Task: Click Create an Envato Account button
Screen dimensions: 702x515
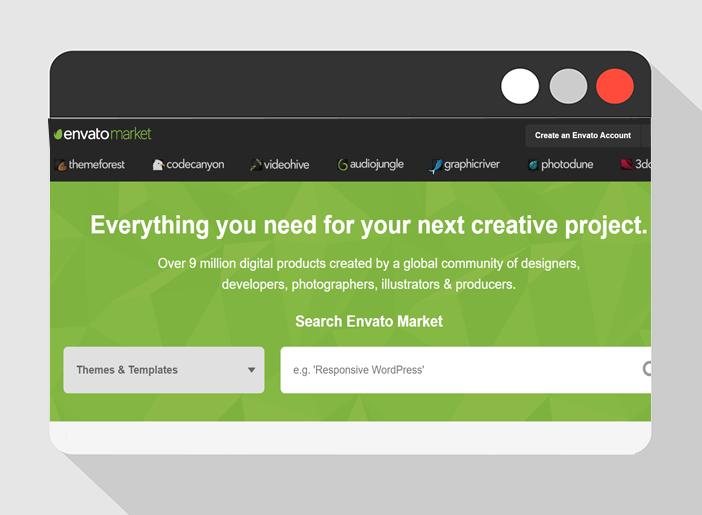Action: [x=582, y=135]
